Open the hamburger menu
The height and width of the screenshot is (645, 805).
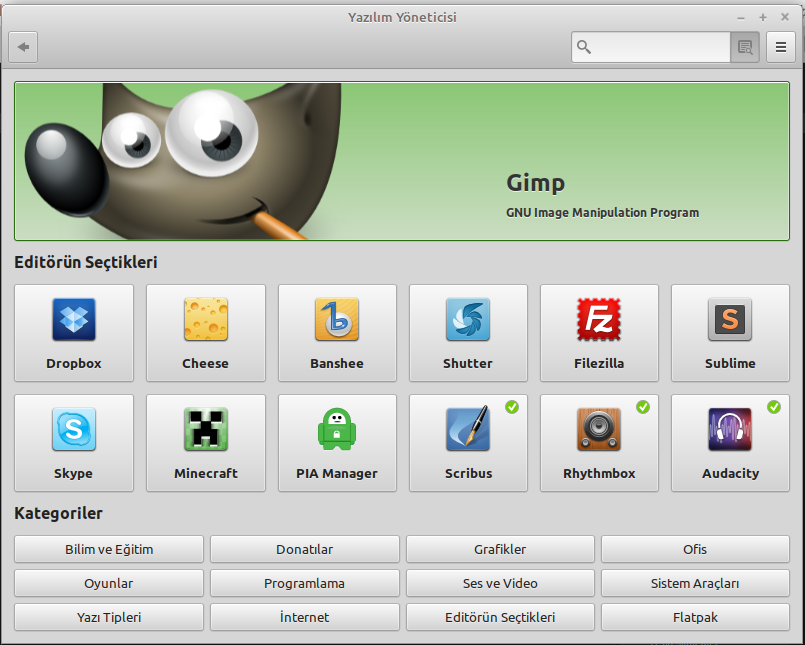pos(781,47)
